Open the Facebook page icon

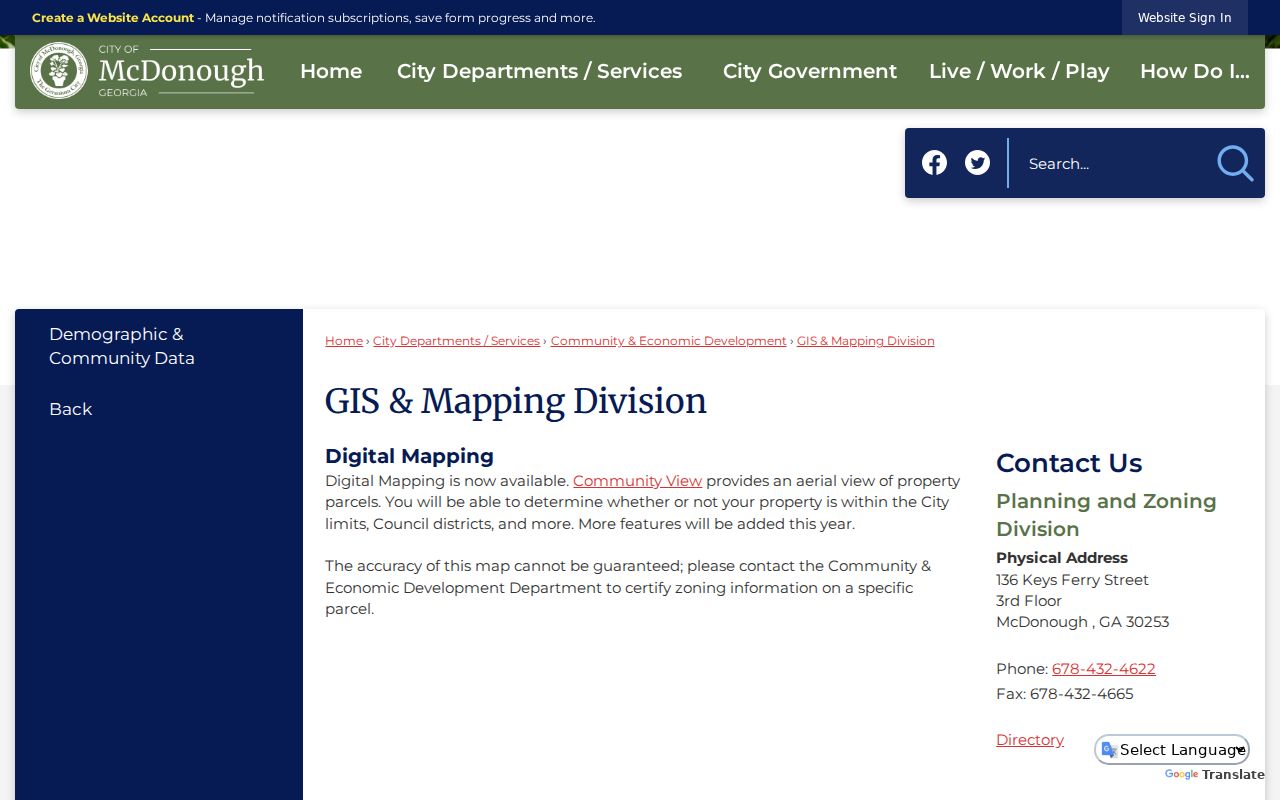pyautogui.click(x=934, y=163)
